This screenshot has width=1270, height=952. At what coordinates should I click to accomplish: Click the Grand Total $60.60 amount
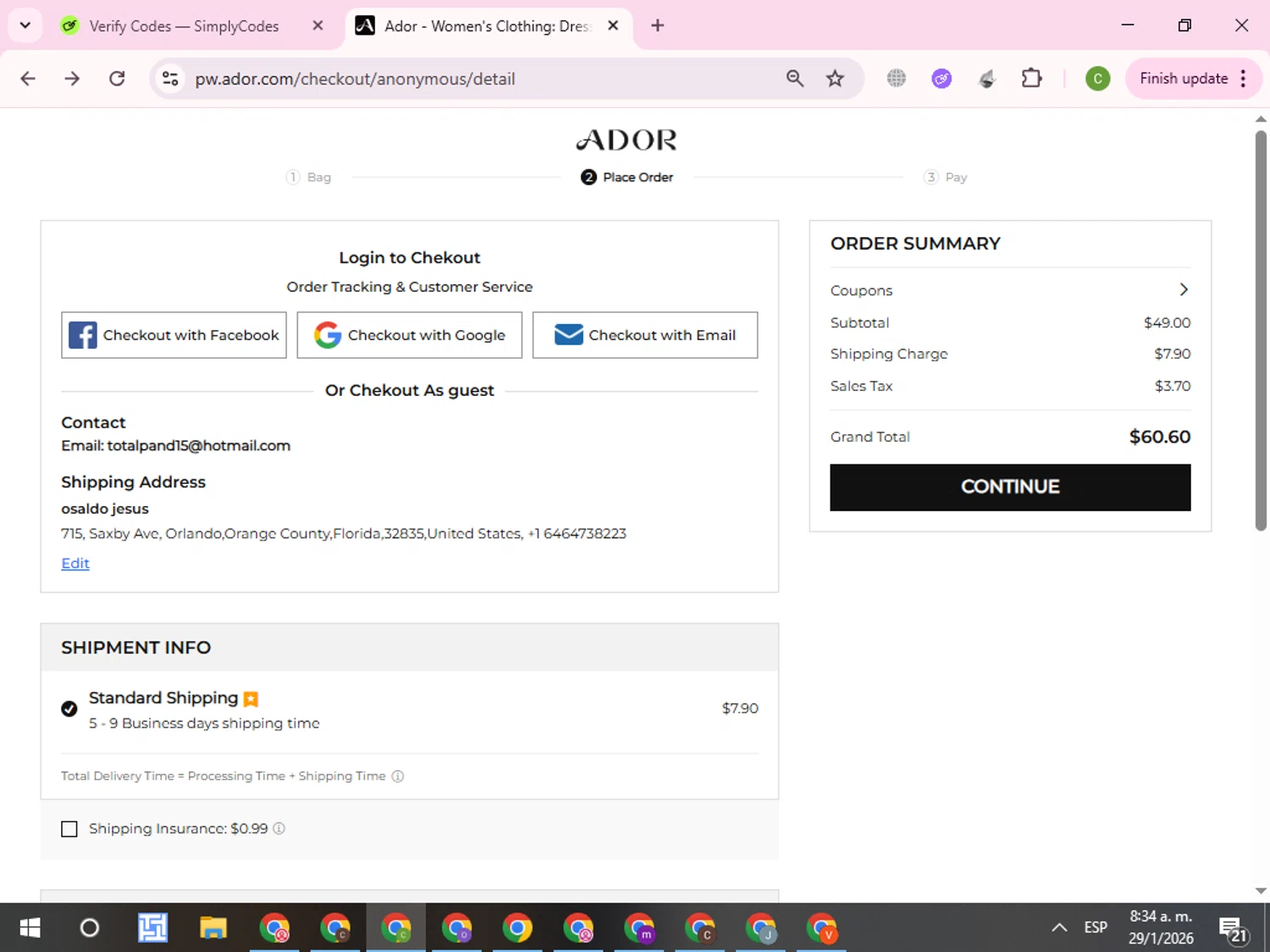pyautogui.click(x=1160, y=437)
